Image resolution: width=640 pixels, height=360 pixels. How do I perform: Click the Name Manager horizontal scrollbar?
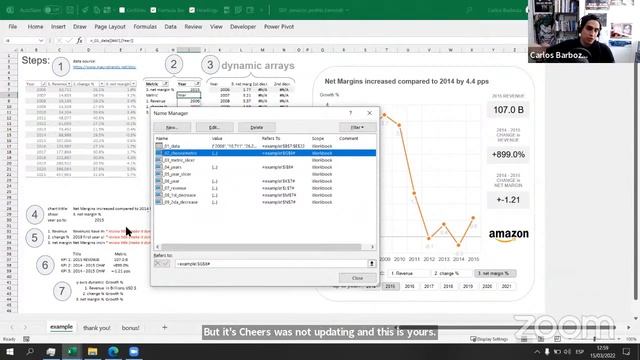coord(261,247)
